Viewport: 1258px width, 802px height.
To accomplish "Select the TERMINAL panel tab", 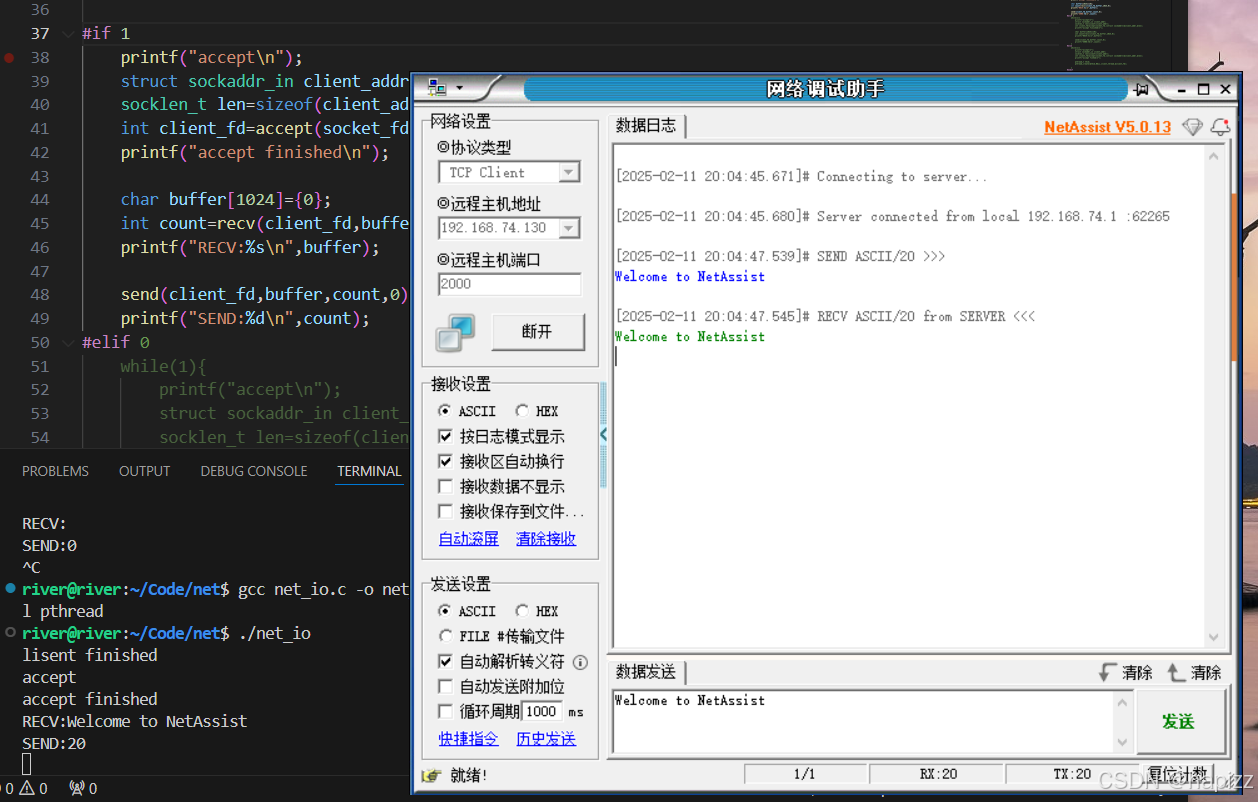I will (369, 471).
